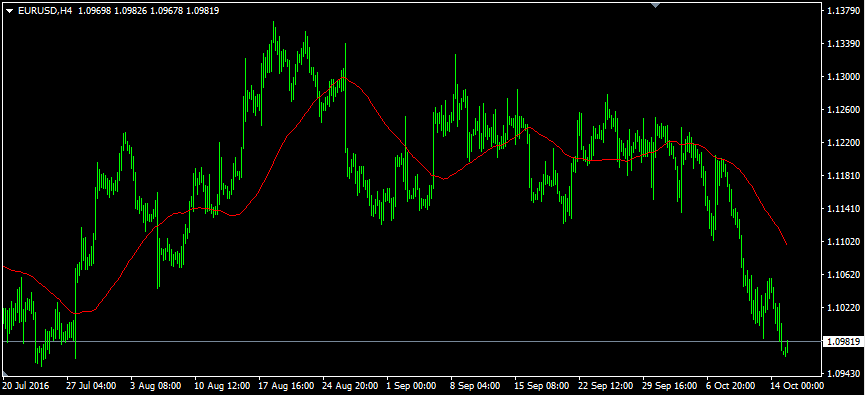Click the 1.12200 price scale label
Screen dimensions: 865x395
click(843, 143)
